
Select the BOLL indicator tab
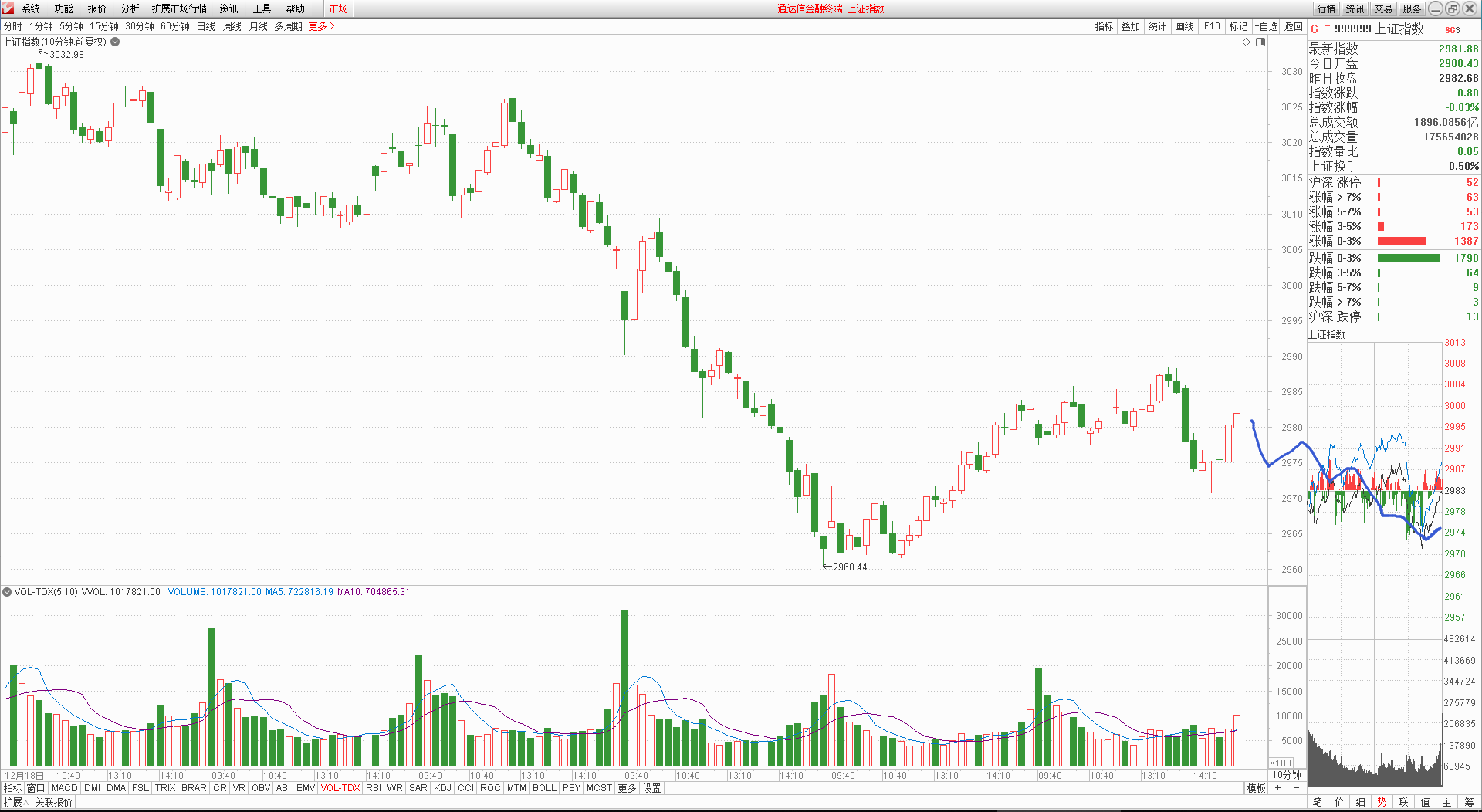[544, 788]
